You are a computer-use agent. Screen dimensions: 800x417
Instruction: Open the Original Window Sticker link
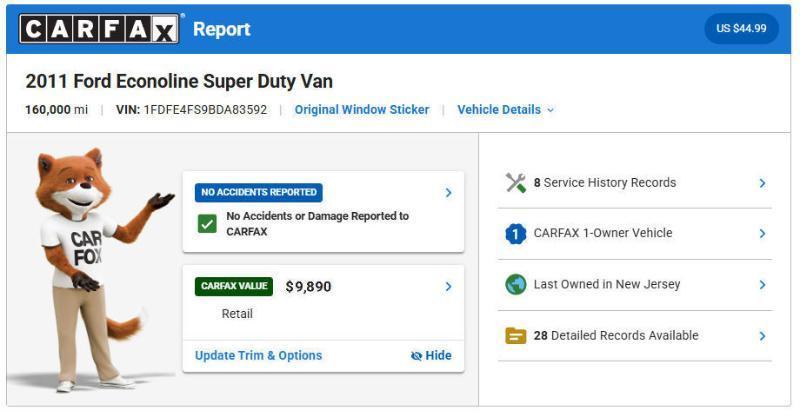tap(362, 110)
